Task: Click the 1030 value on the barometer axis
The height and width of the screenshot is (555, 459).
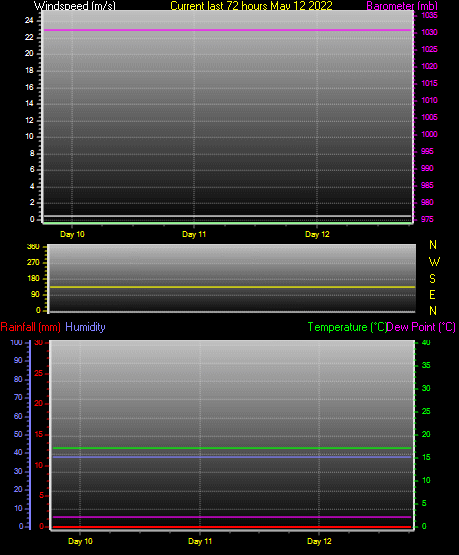Action: coord(429,33)
